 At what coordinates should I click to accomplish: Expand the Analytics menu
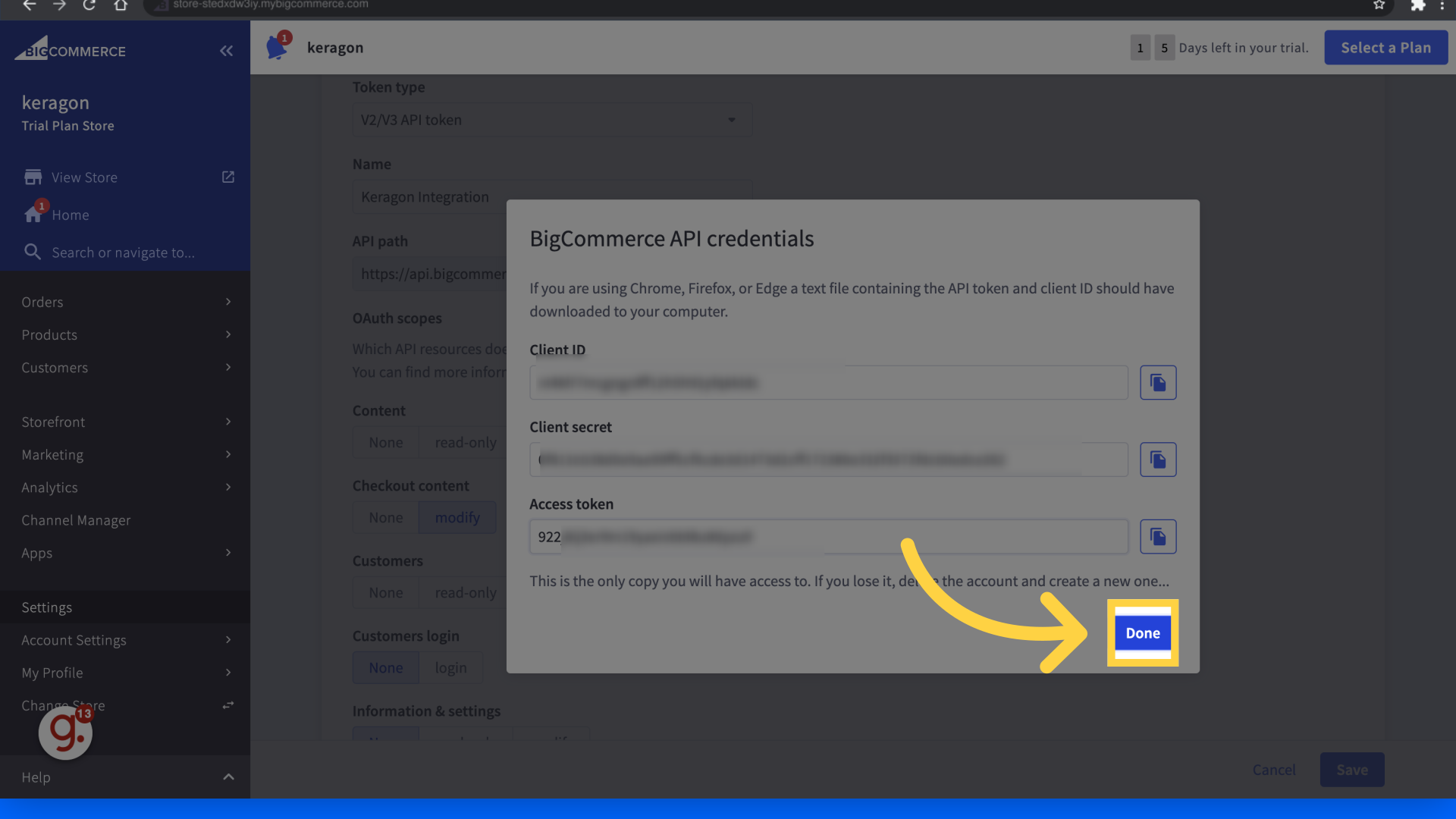(125, 487)
